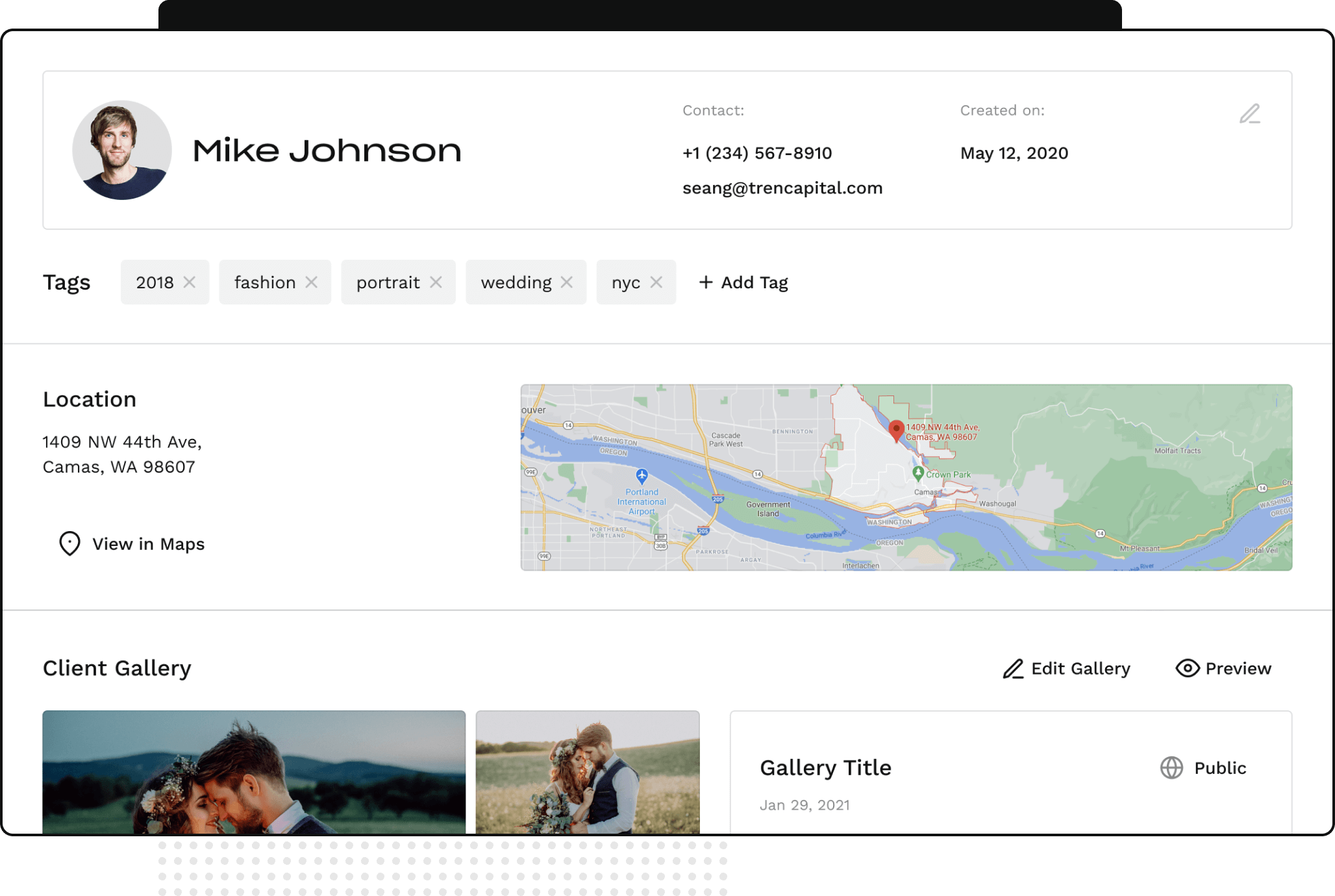Select the portrait tag label

pyautogui.click(x=388, y=282)
